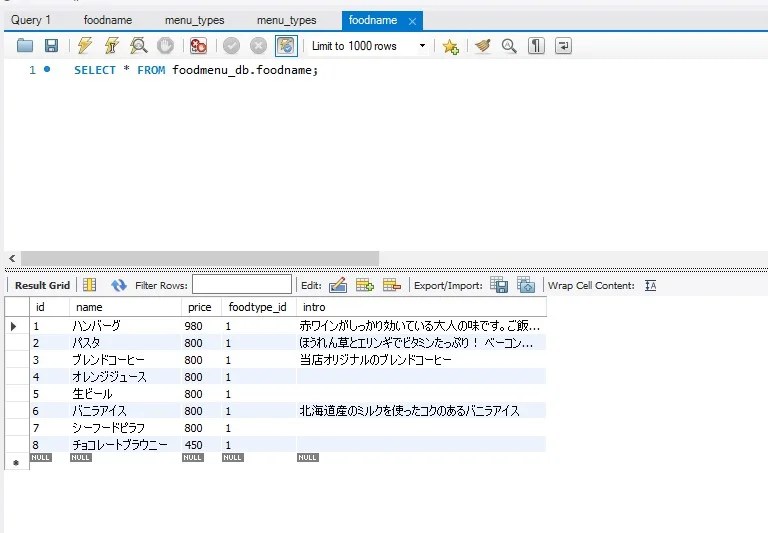This screenshot has height=533, width=768.
Task: Run Explain plan magnifier-lightning icon
Action: tap(139, 46)
